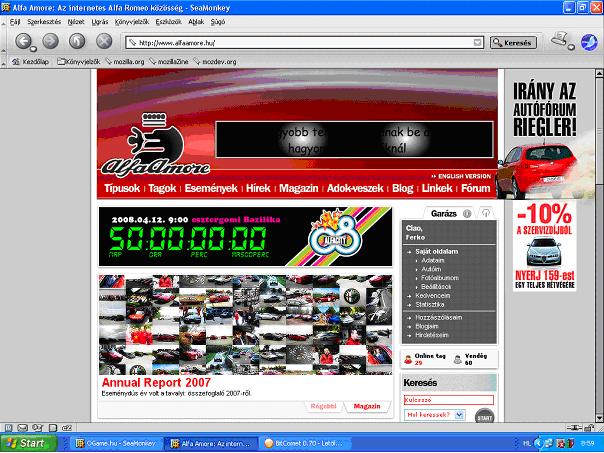Open the Beállítások link
604x453 pixels.
(436, 287)
